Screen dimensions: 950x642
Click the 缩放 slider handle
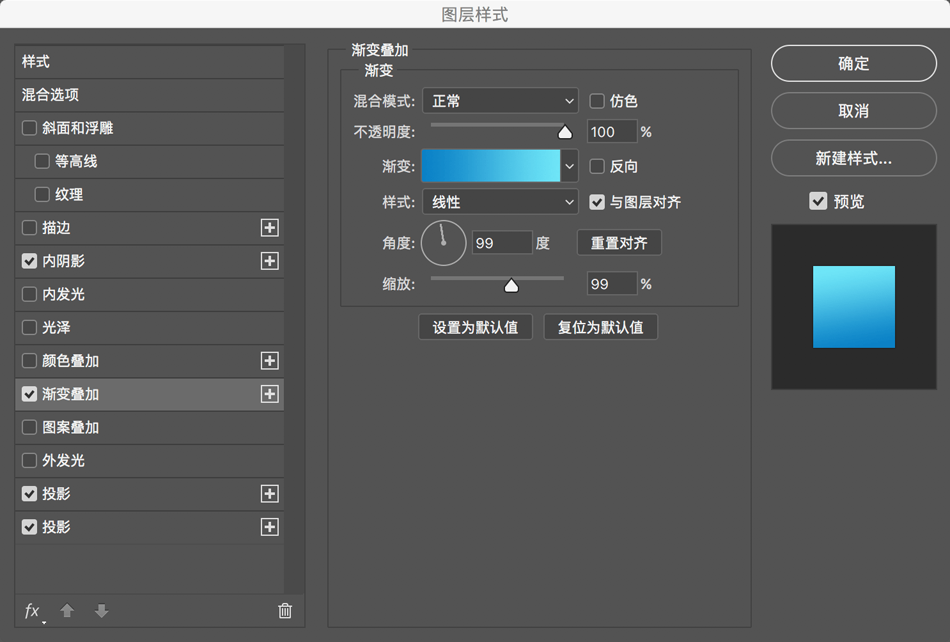tap(511, 285)
